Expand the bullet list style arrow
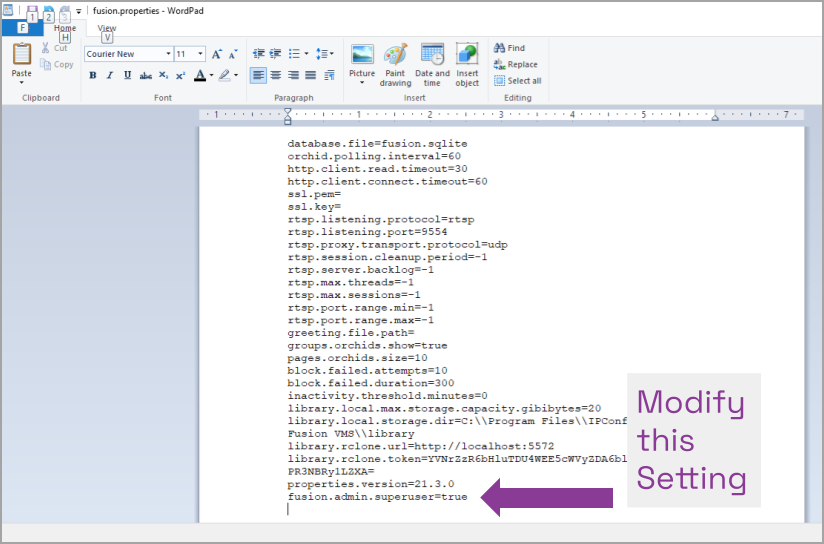 click(x=306, y=54)
